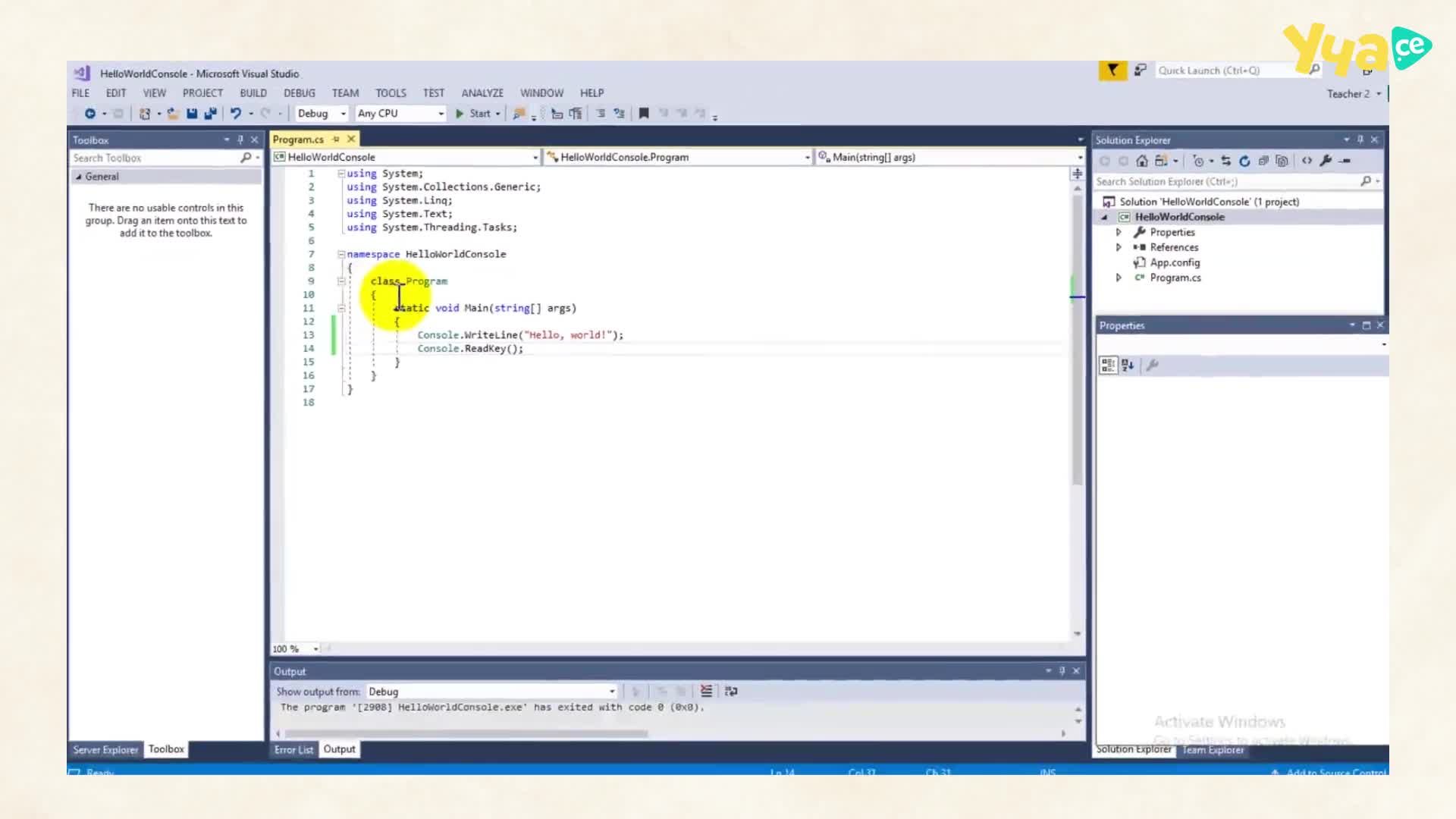Expand the Program.cs node arrow

point(1119,278)
